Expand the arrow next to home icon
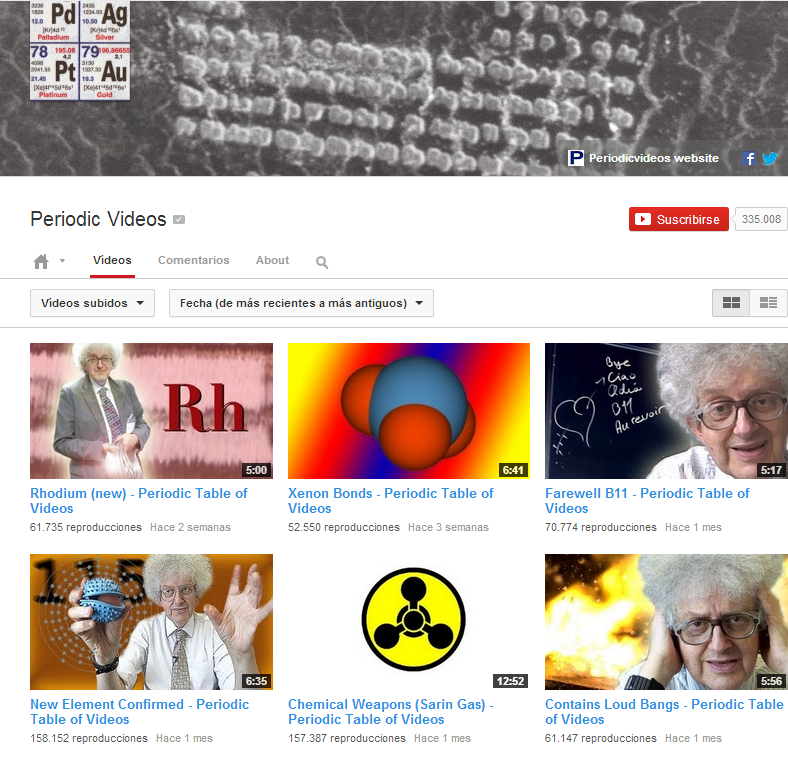This screenshot has width=788, height=757. [62, 261]
